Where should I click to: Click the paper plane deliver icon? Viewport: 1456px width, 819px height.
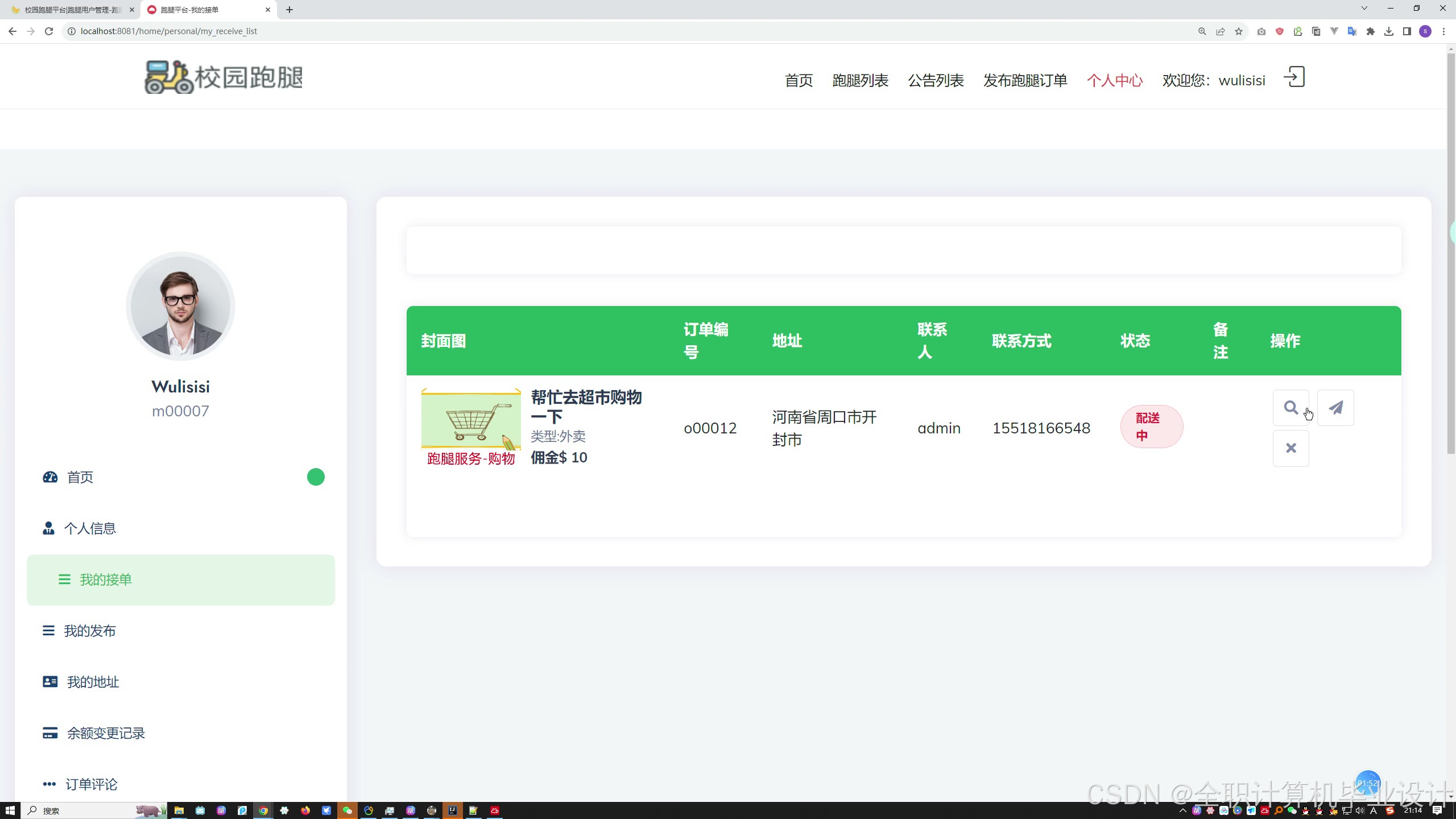tap(1335, 408)
